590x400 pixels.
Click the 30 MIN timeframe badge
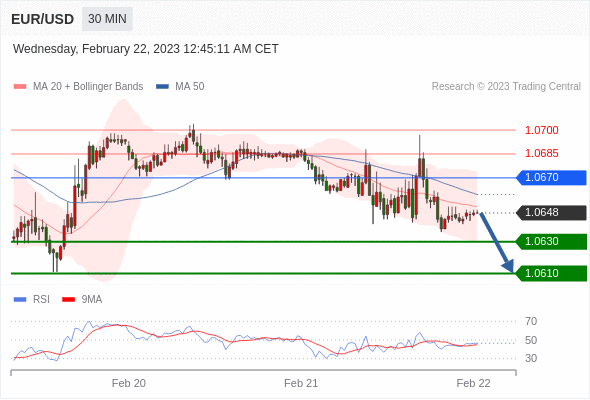(x=107, y=19)
